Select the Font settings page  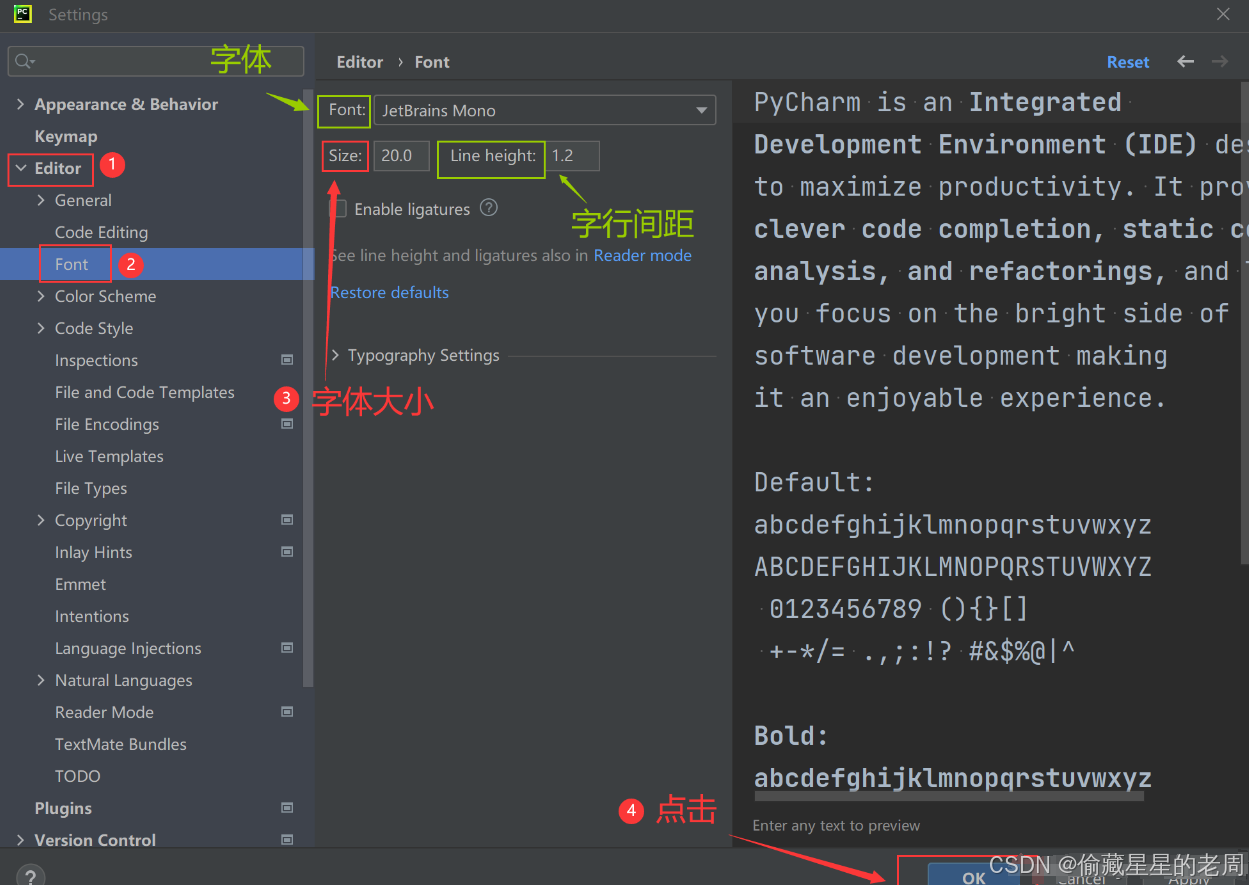click(x=72, y=264)
